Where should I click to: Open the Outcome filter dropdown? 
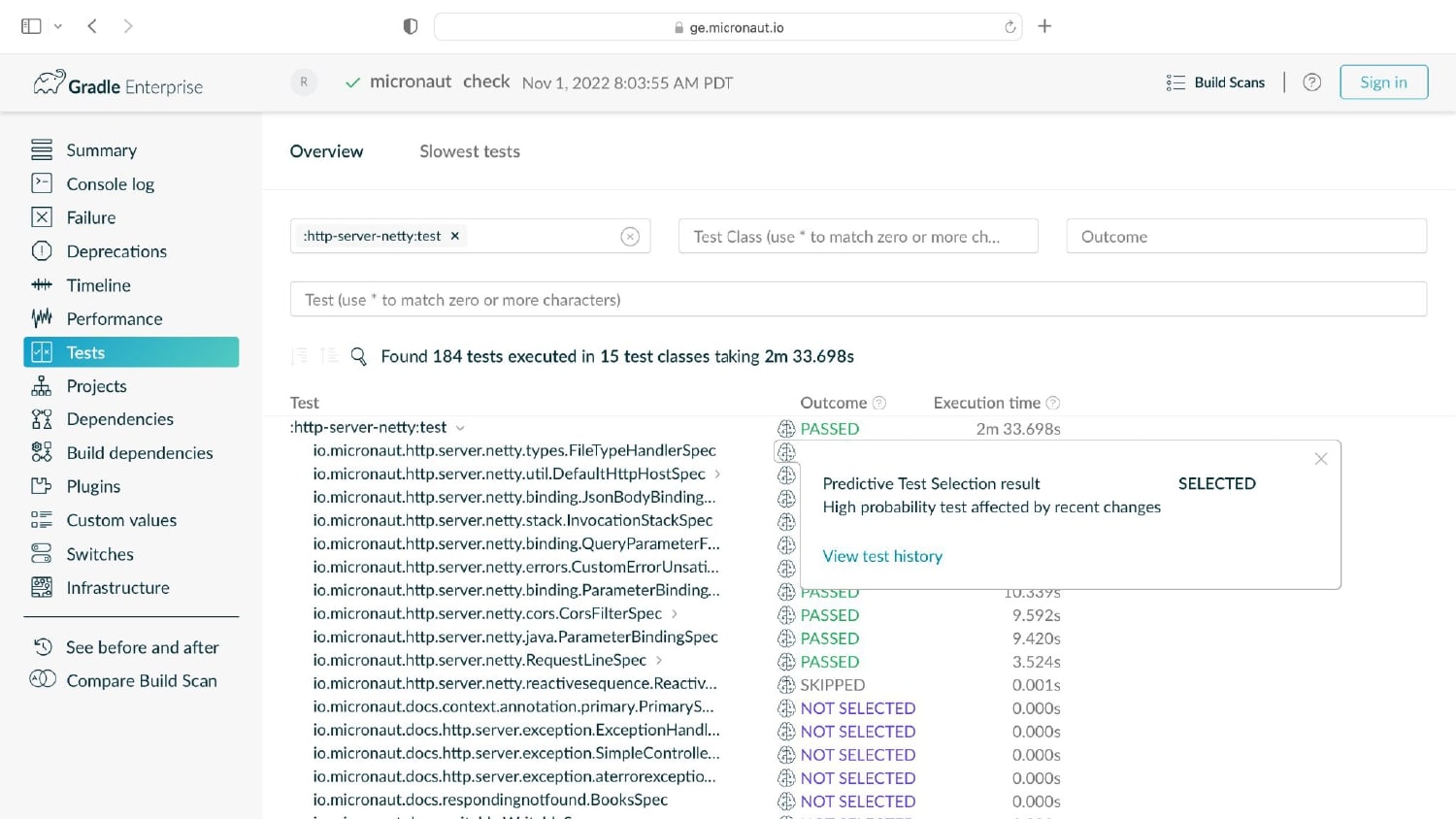(x=1246, y=236)
